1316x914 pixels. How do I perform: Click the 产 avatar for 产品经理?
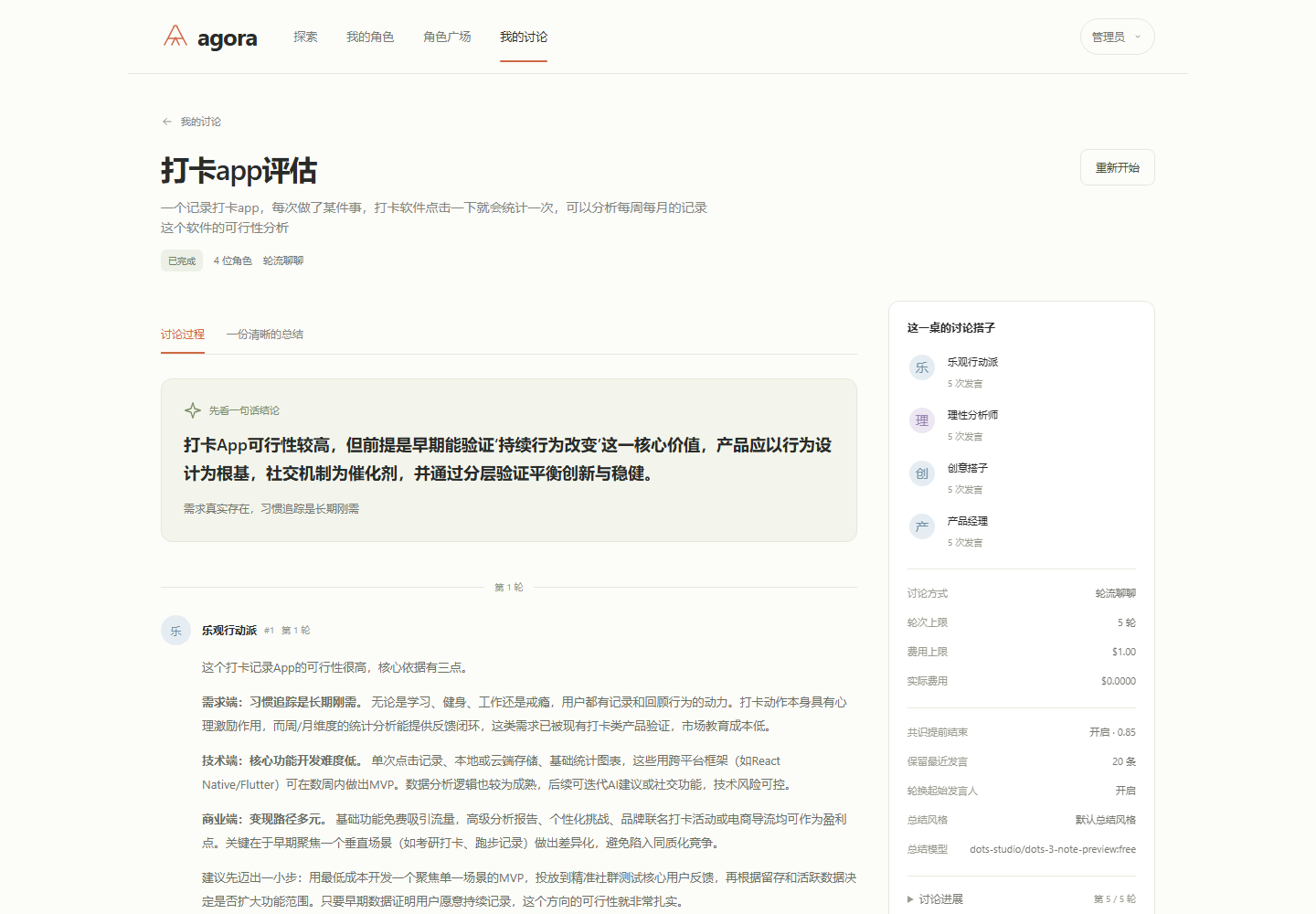[922, 526]
